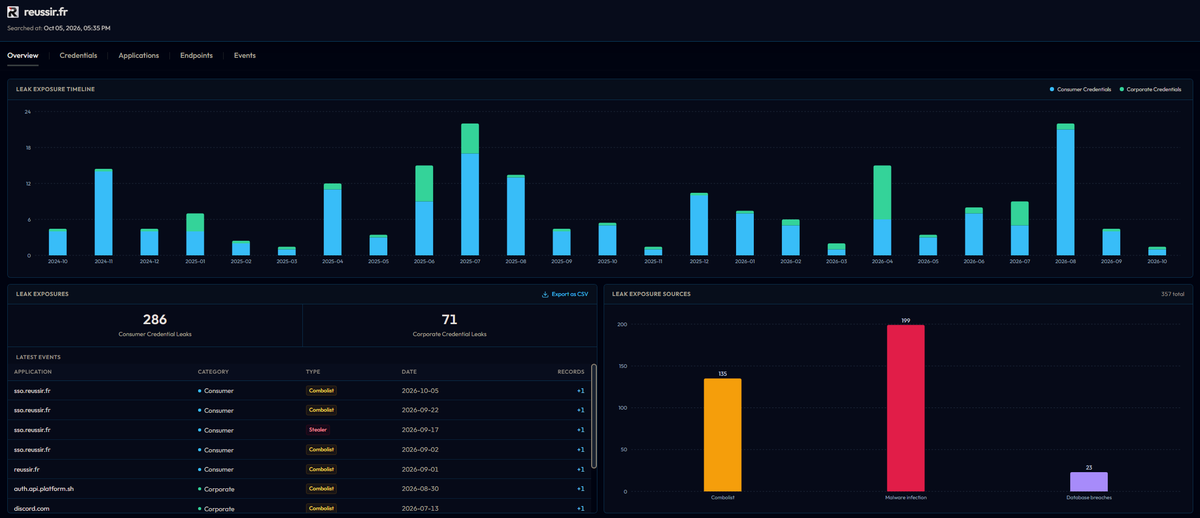Click the 2025-12 timeline bar
Image resolution: width=1200 pixels, height=518 pixels.
[699, 224]
